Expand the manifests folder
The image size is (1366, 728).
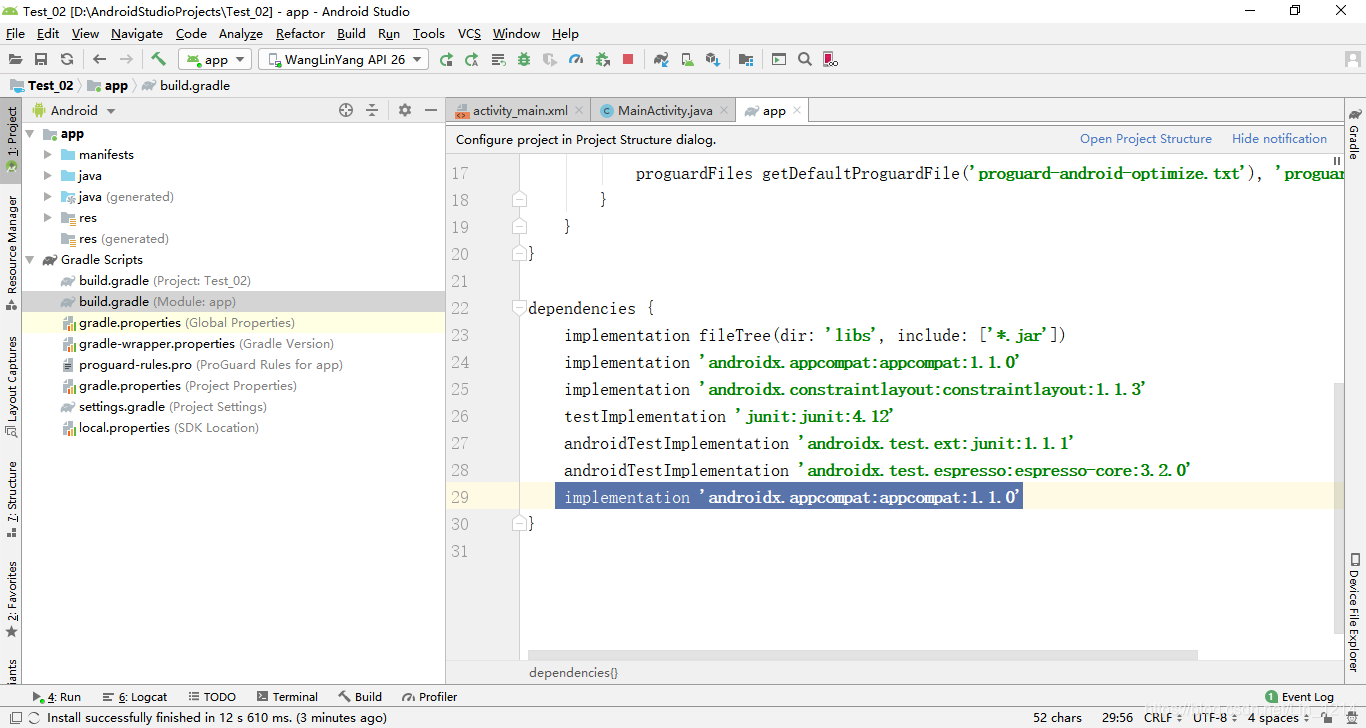coord(48,155)
